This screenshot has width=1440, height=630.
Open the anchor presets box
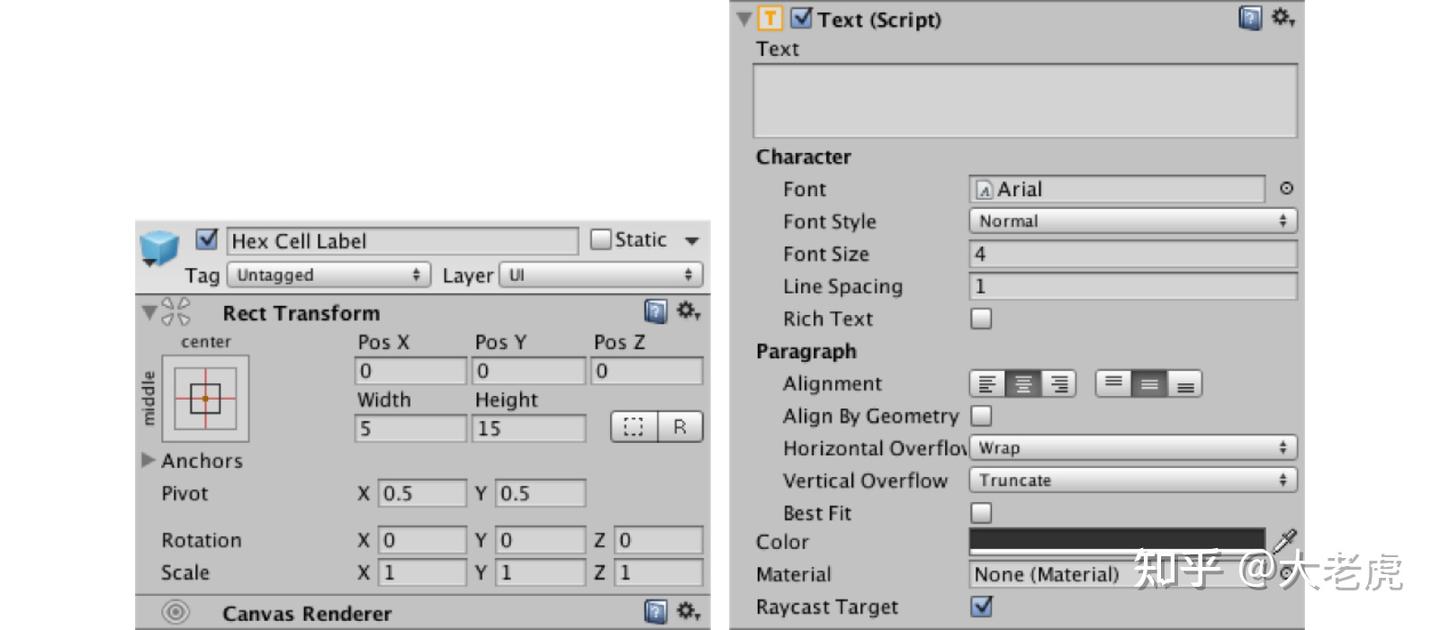point(204,398)
